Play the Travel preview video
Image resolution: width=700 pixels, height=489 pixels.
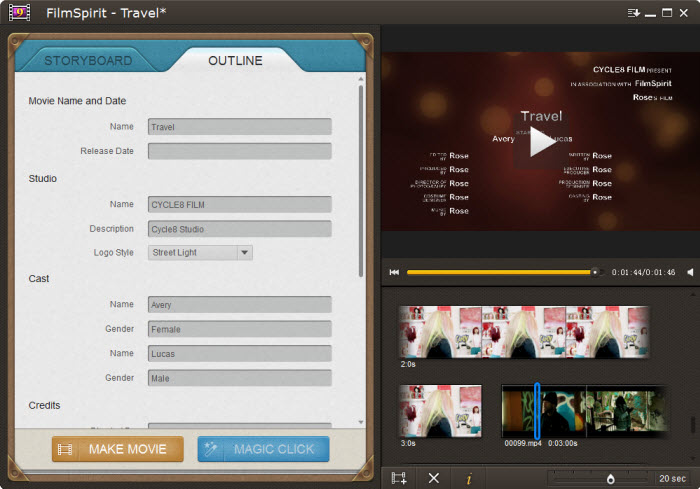coord(541,142)
